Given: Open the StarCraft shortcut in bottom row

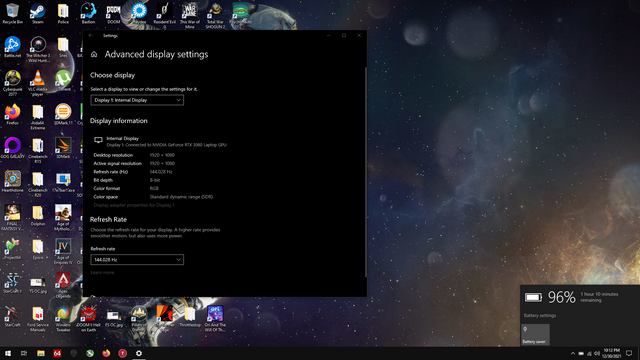Looking at the screenshot, I should coord(12,316).
